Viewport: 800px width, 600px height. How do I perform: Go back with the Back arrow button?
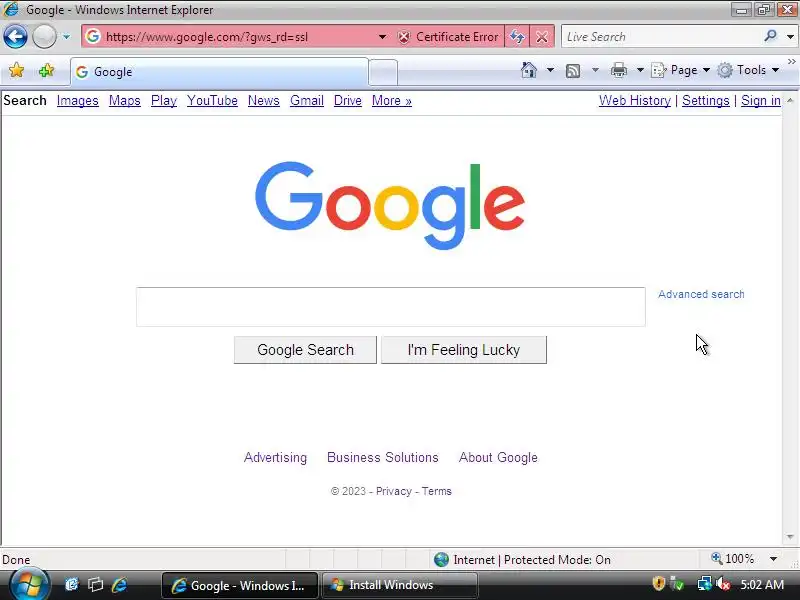[15, 36]
